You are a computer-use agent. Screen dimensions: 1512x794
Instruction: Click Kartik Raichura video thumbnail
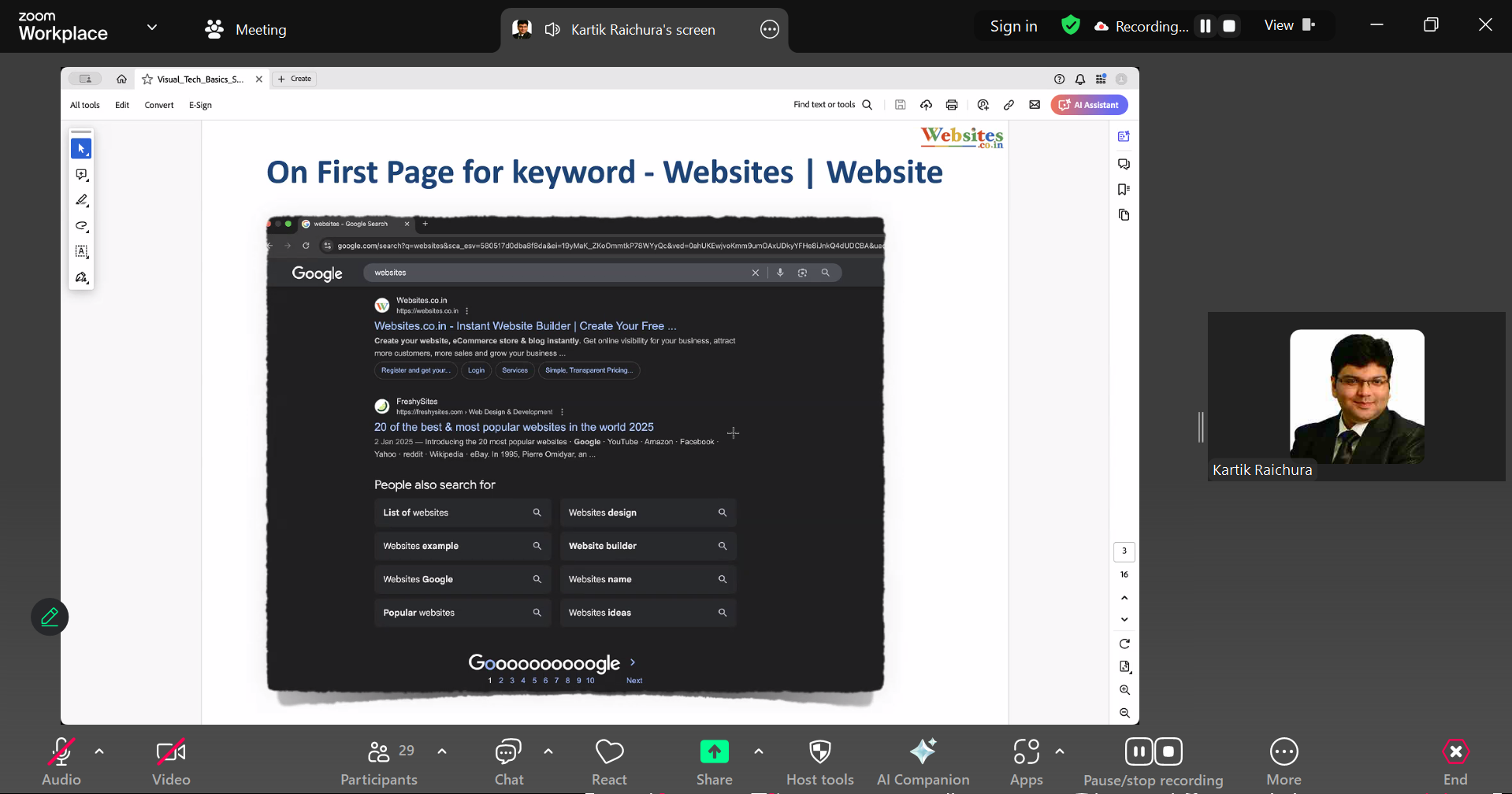[x=1356, y=396]
